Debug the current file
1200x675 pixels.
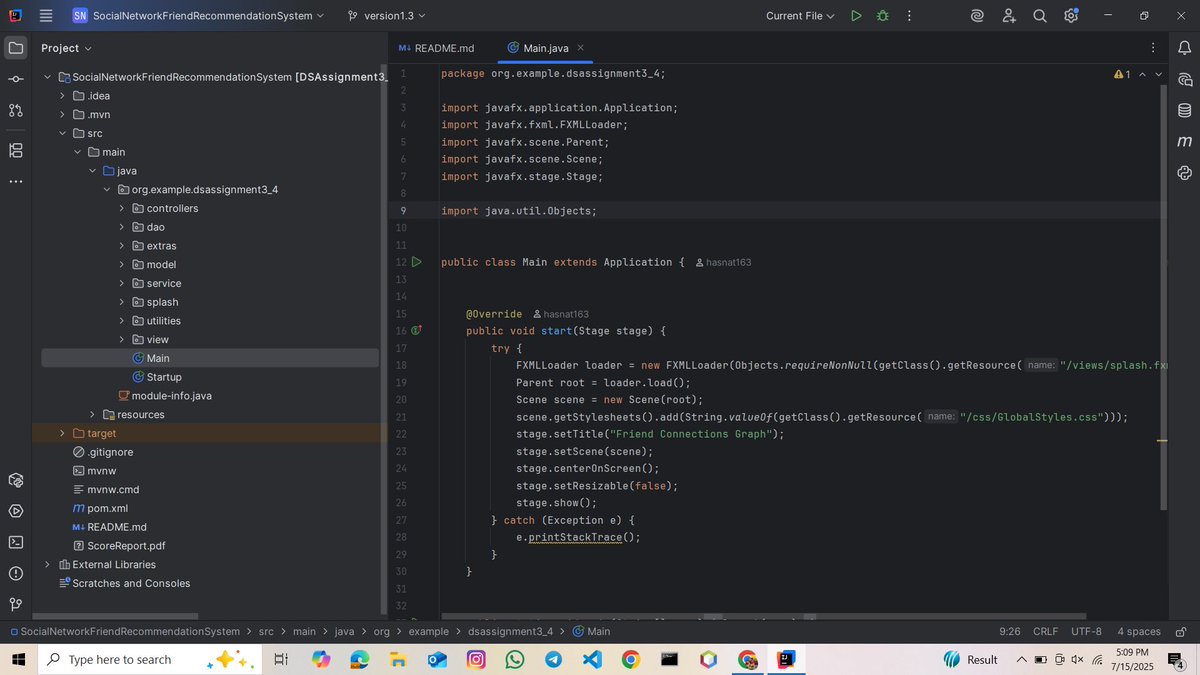[882, 16]
